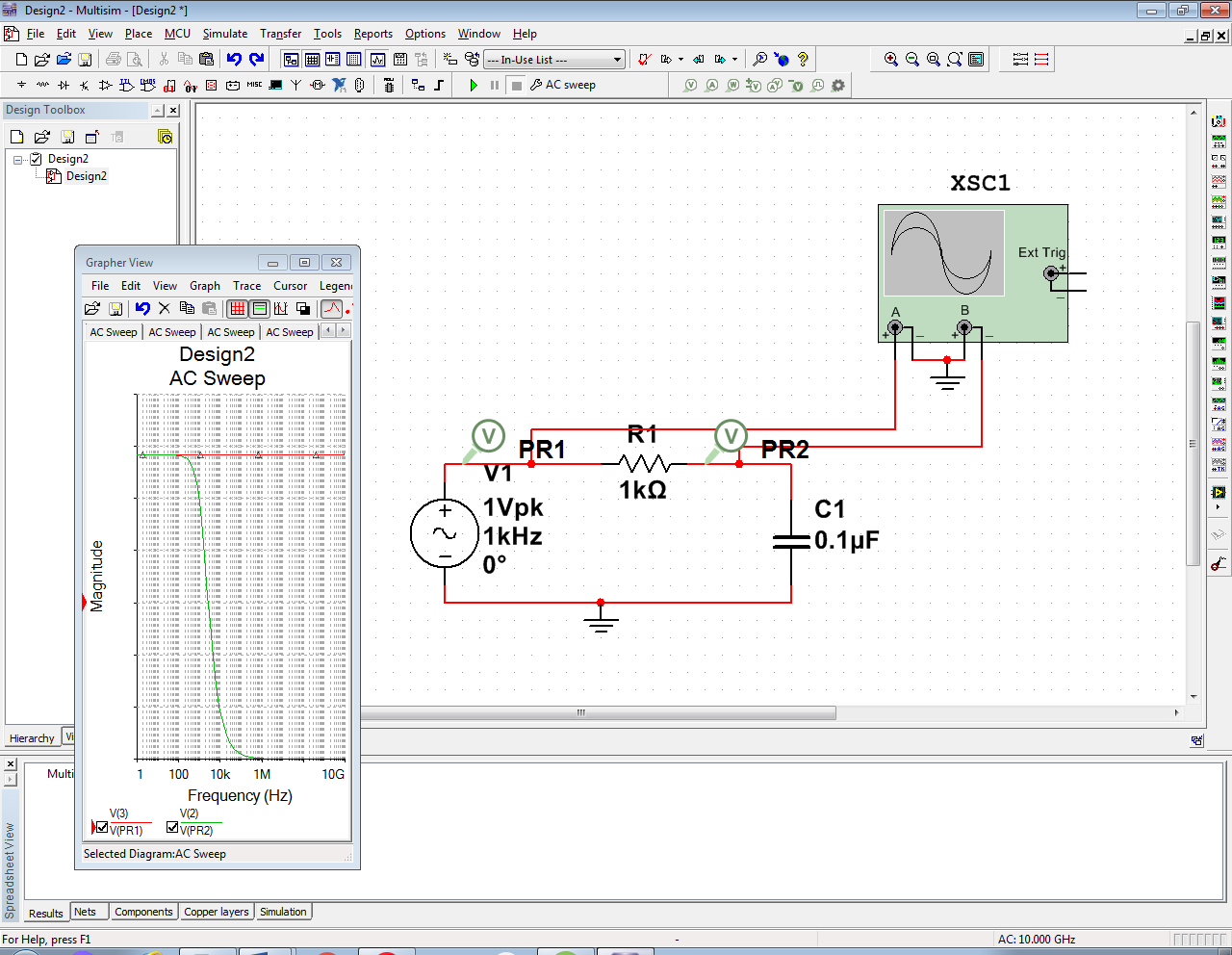The width and height of the screenshot is (1232, 955).
Task: Click the Zoom out magnifier icon
Action: 912,60
